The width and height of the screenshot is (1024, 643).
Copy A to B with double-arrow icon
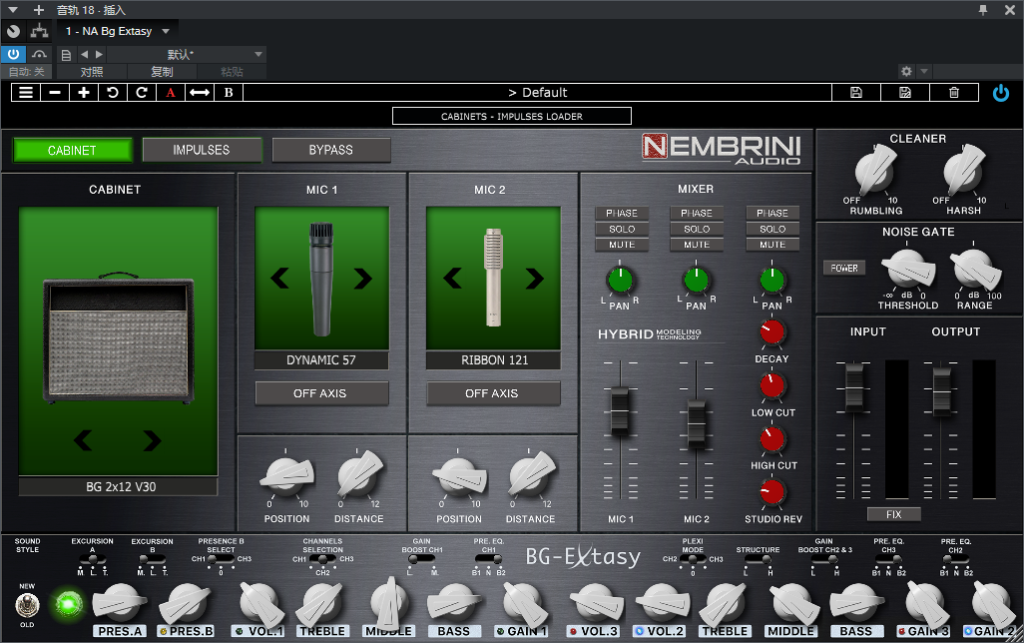[x=199, y=93]
